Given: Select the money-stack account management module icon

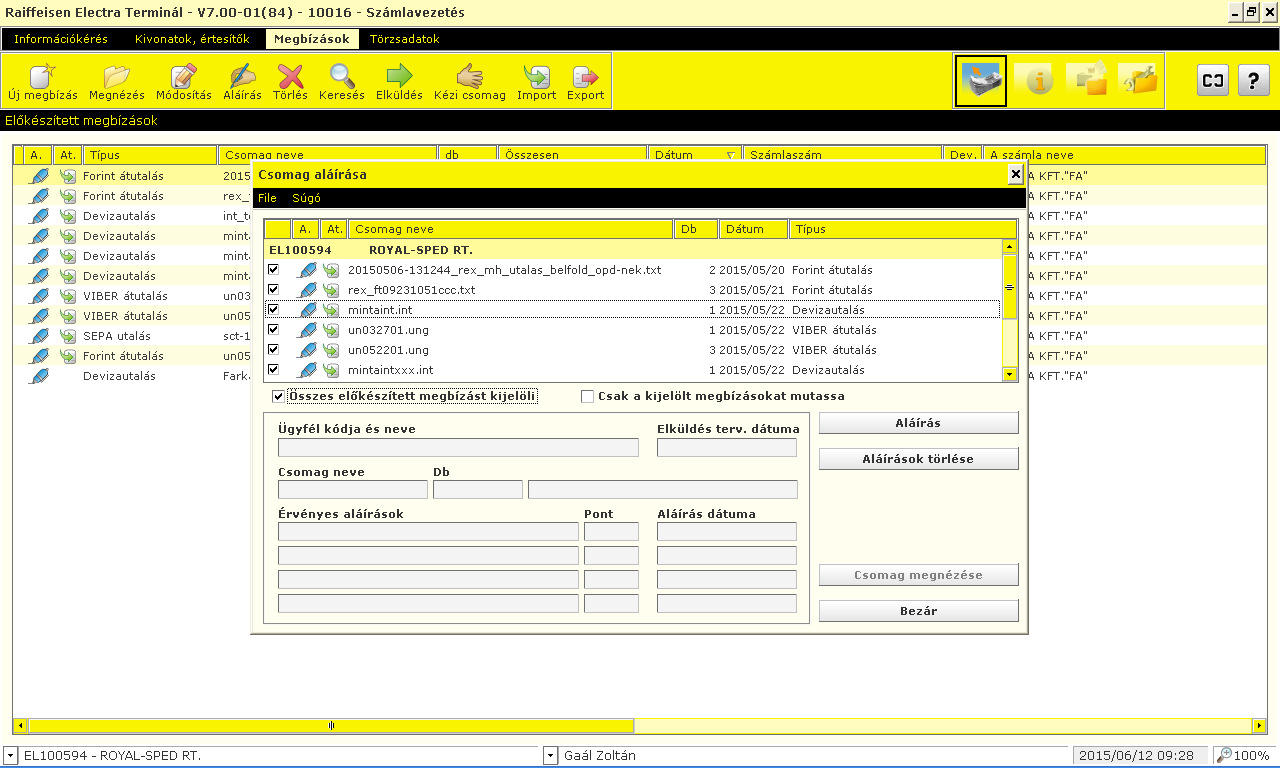Looking at the screenshot, I should click(981, 81).
